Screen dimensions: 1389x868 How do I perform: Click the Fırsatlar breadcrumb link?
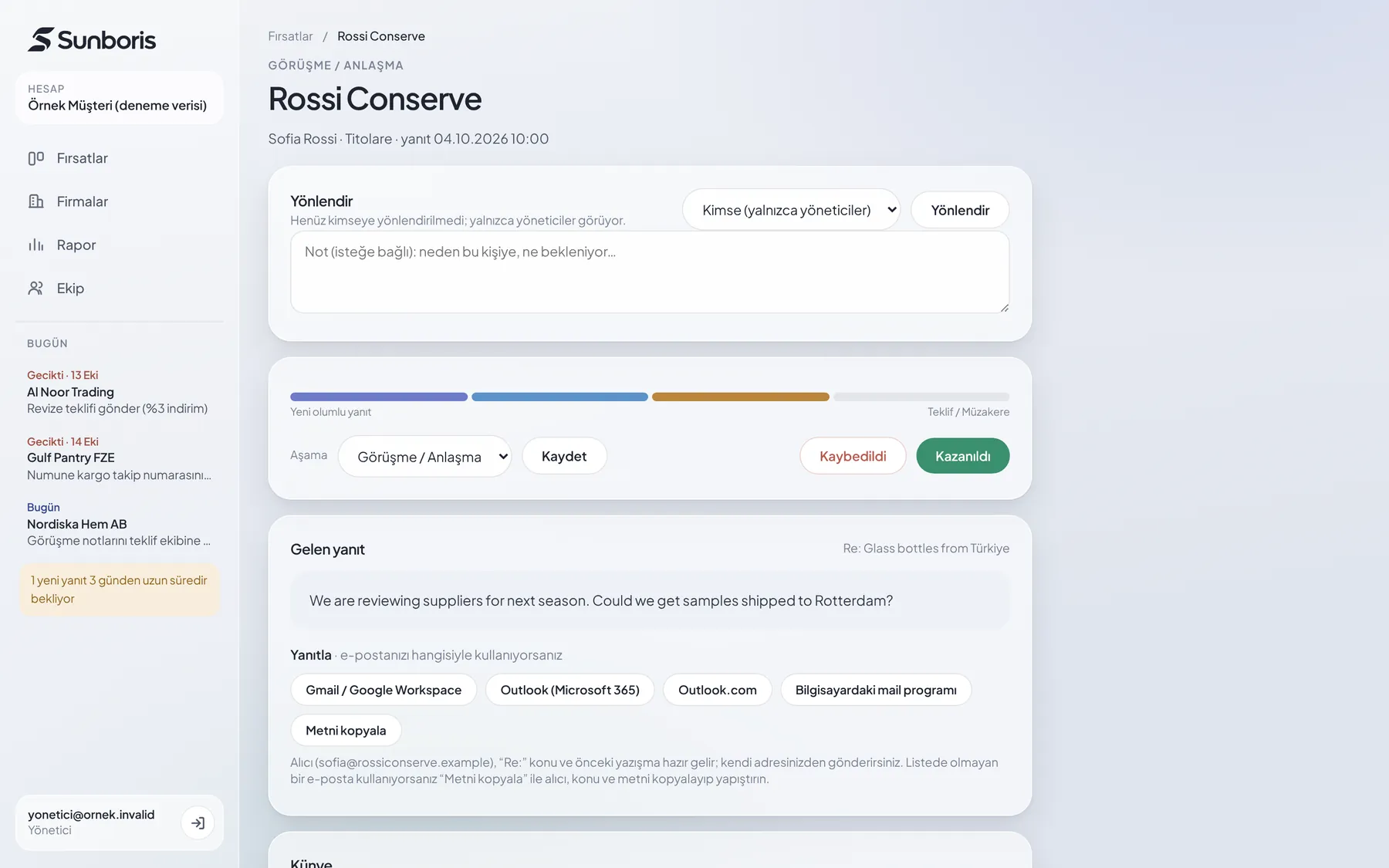coord(290,36)
